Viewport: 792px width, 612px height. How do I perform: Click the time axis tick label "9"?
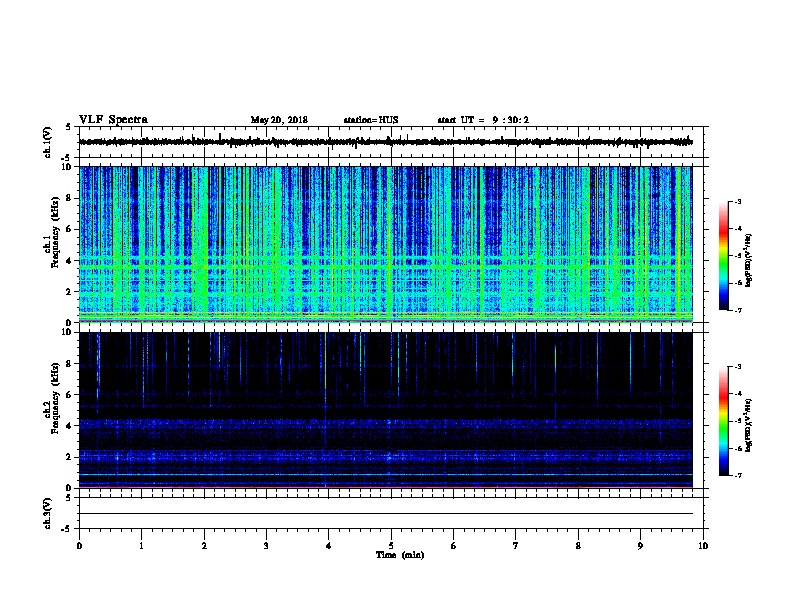coord(640,545)
